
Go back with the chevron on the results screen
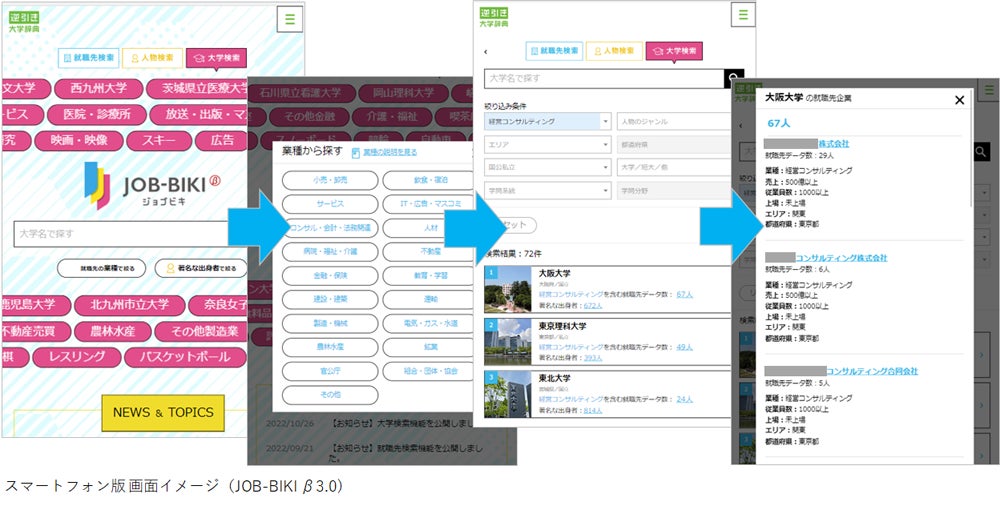click(485, 52)
